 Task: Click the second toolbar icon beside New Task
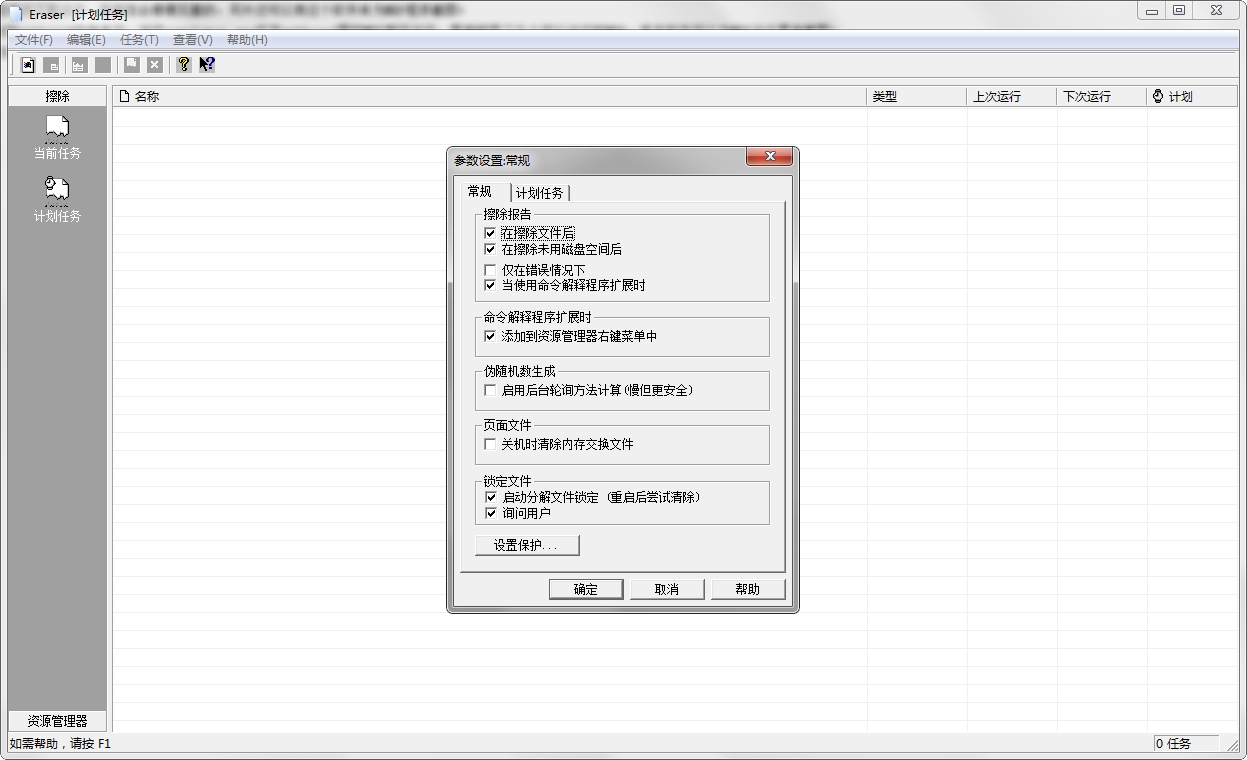(x=51, y=65)
